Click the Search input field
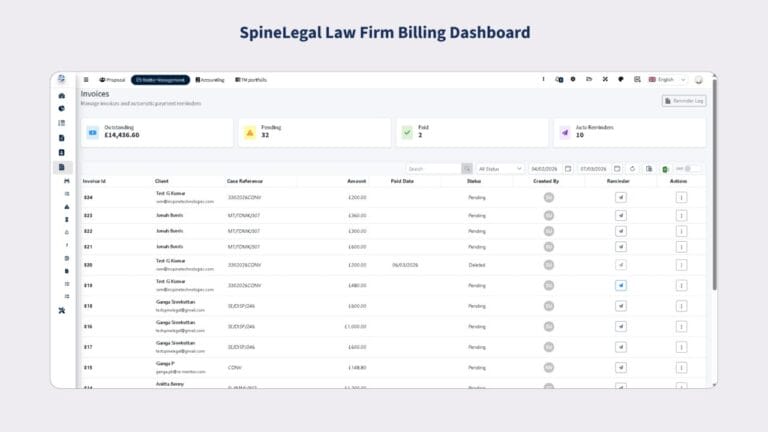768x432 pixels. click(x=434, y=169)
